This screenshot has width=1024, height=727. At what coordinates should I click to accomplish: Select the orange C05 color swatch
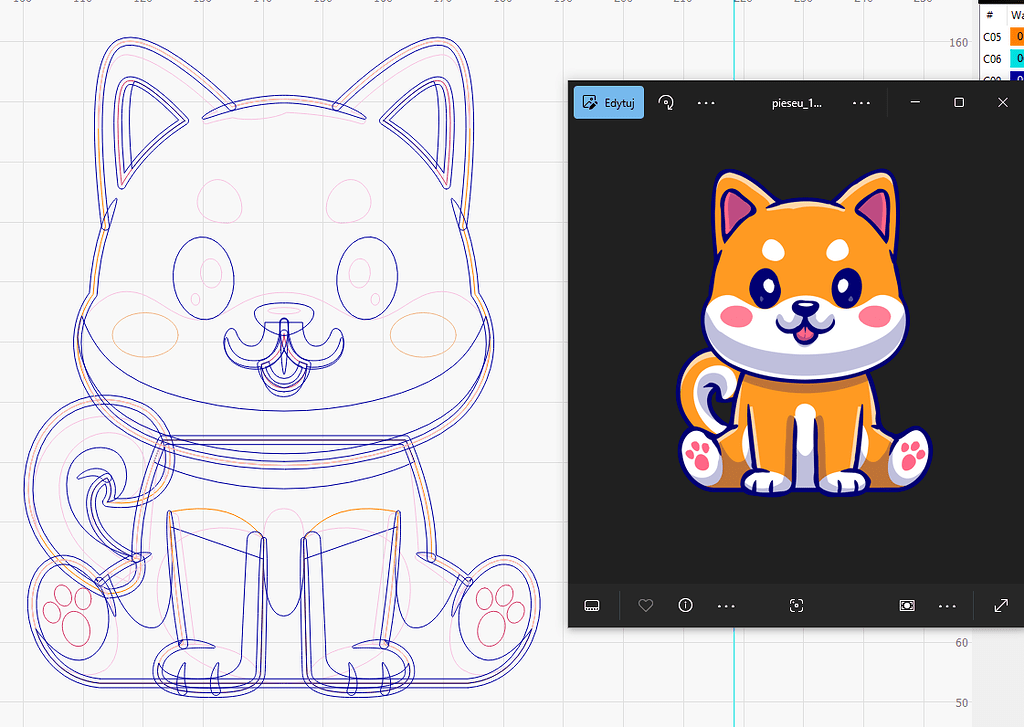1014,36
